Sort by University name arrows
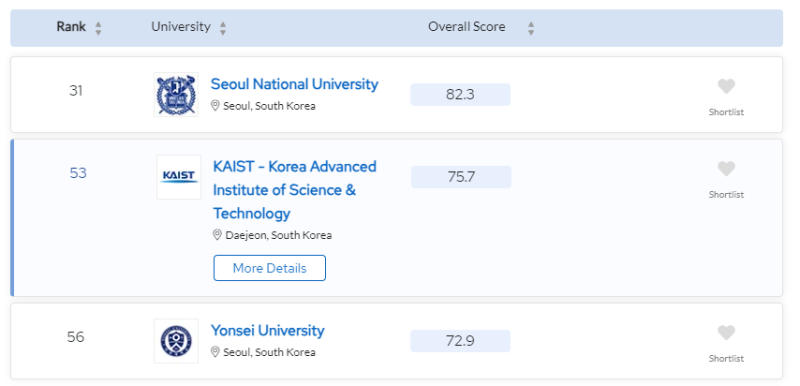Image resolution: width=800 pixels, height=386 pixels. (223, 28)
